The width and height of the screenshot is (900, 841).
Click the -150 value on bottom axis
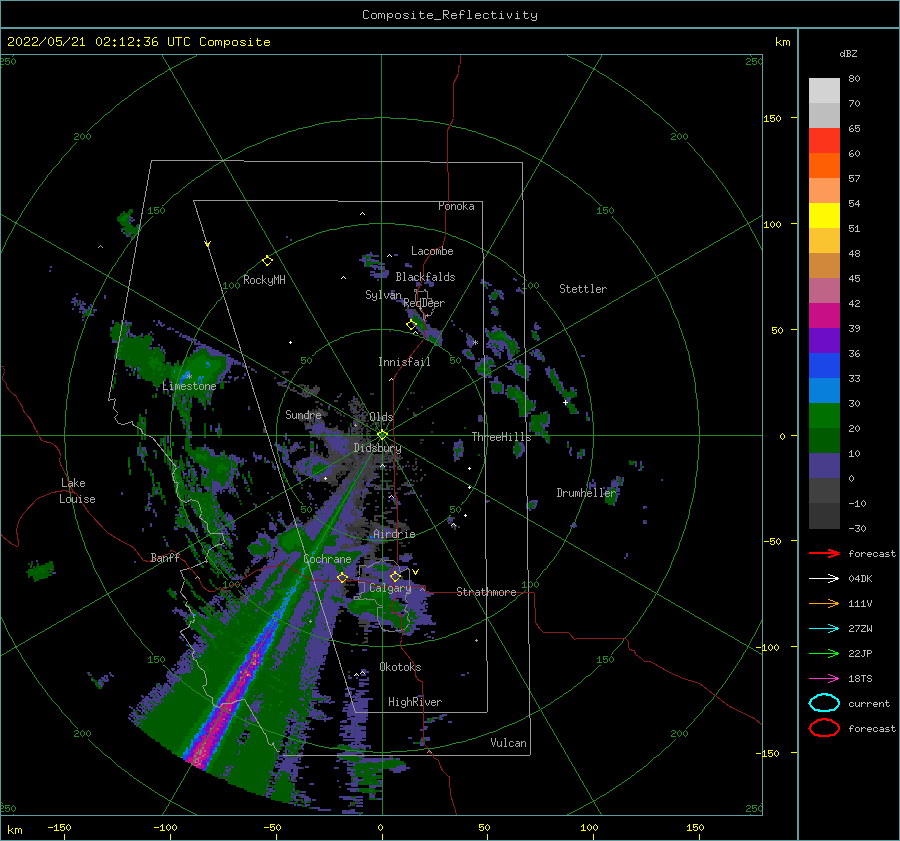coord(59,827)
